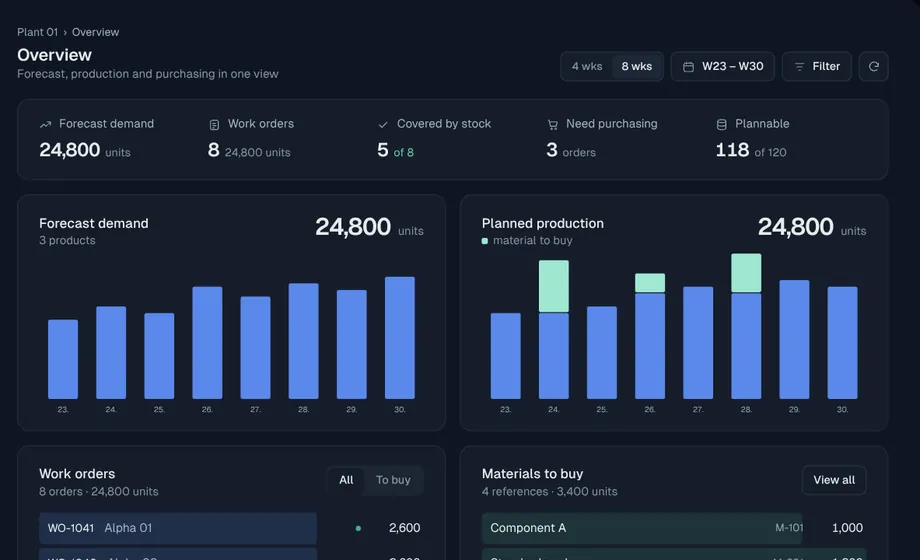The image size is (920, 560).
Task: Click the 28. axis label in Planned production
Action: (746, 410)
